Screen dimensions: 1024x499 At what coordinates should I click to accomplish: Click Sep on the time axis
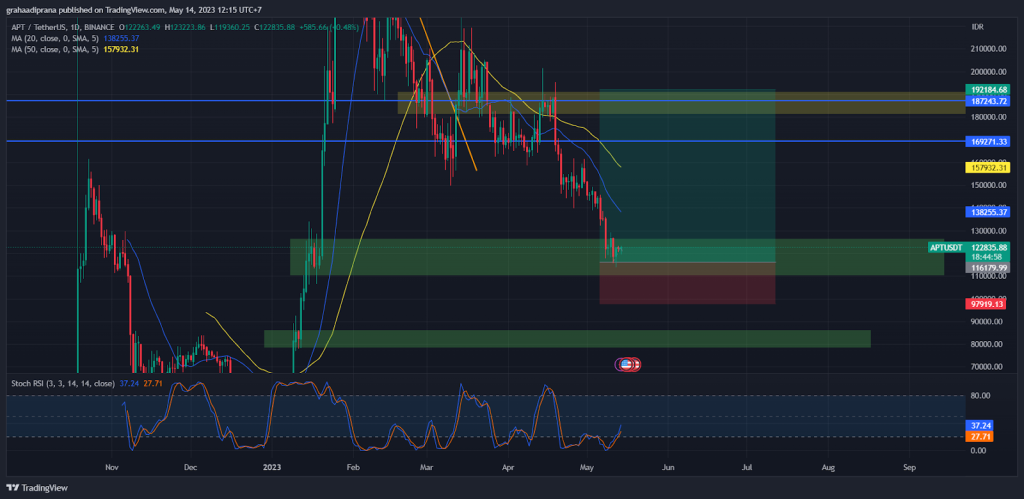[x=908, y=468]
